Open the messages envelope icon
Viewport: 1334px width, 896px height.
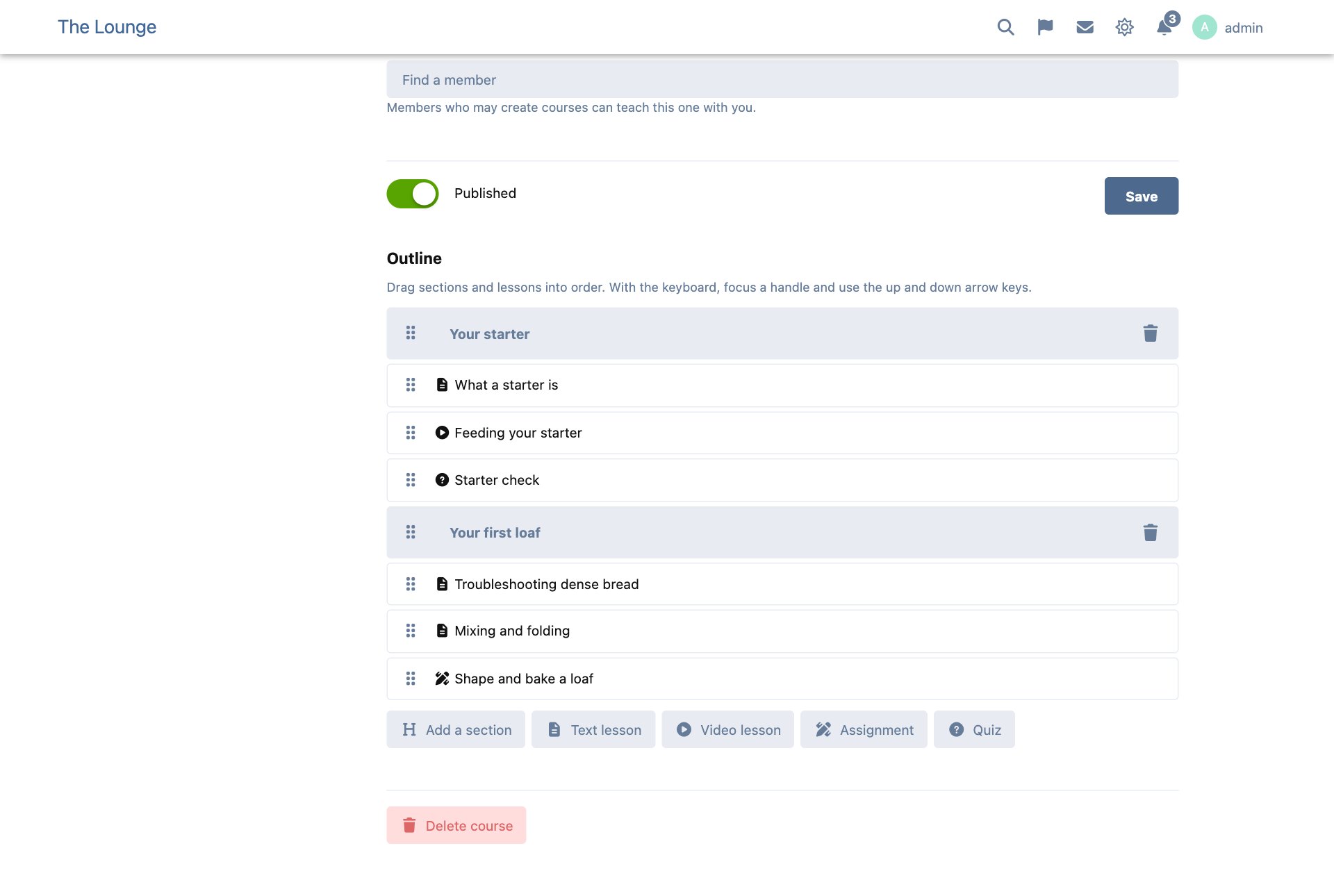click(x=1085, y=27)
